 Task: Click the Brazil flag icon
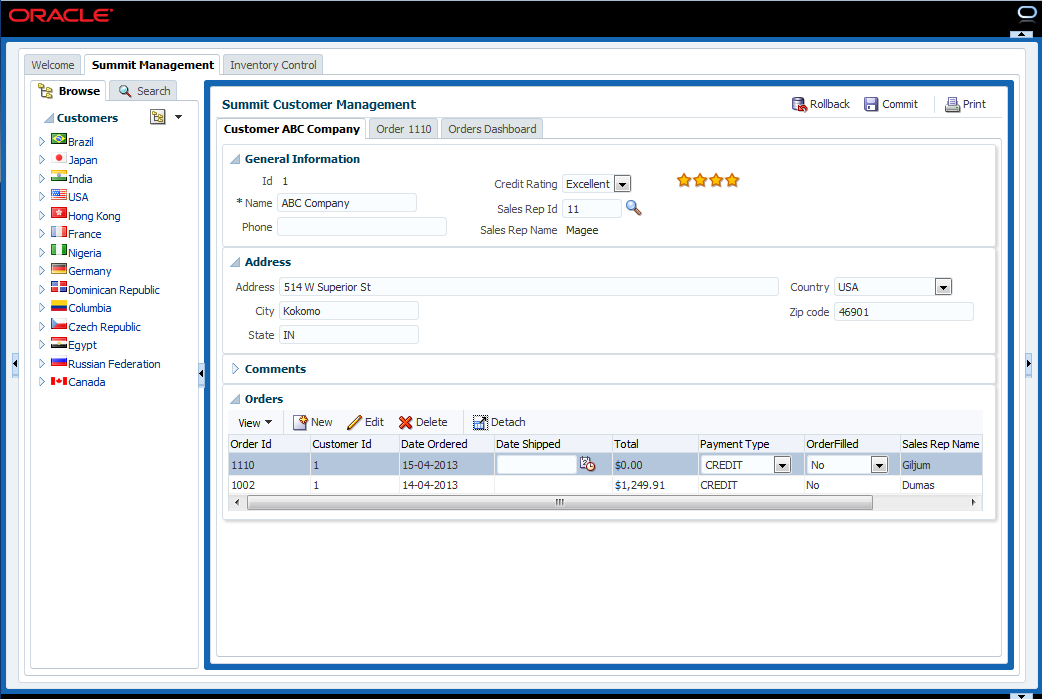(x=59, y=139)
